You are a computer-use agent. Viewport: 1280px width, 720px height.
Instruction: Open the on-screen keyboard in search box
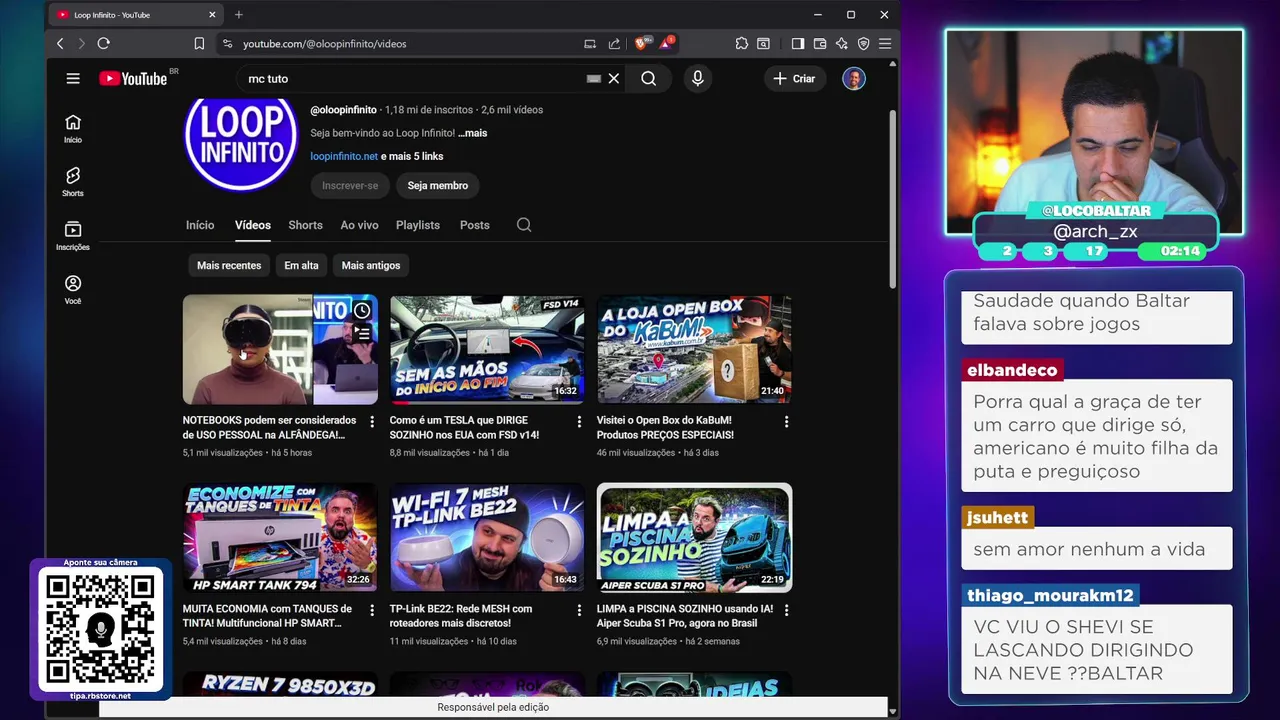594,78
